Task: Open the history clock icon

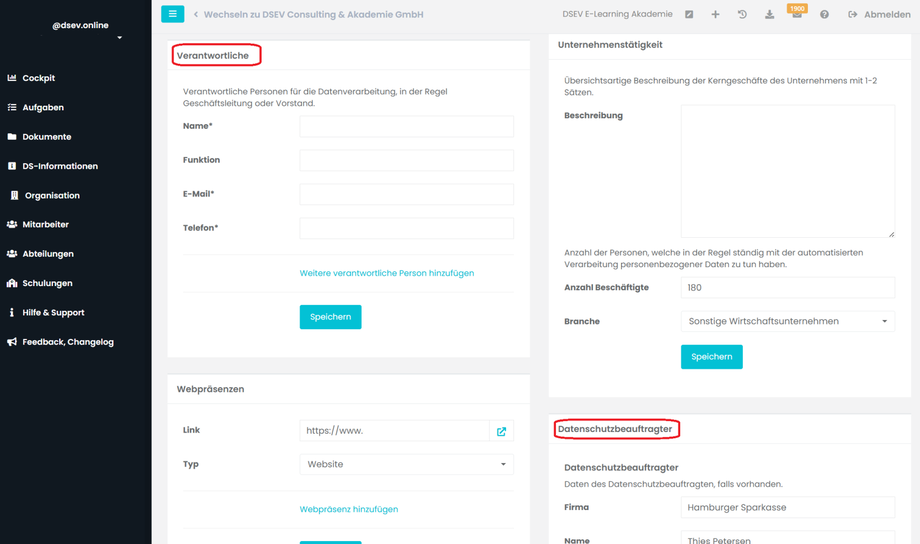Action: [742, 15]
